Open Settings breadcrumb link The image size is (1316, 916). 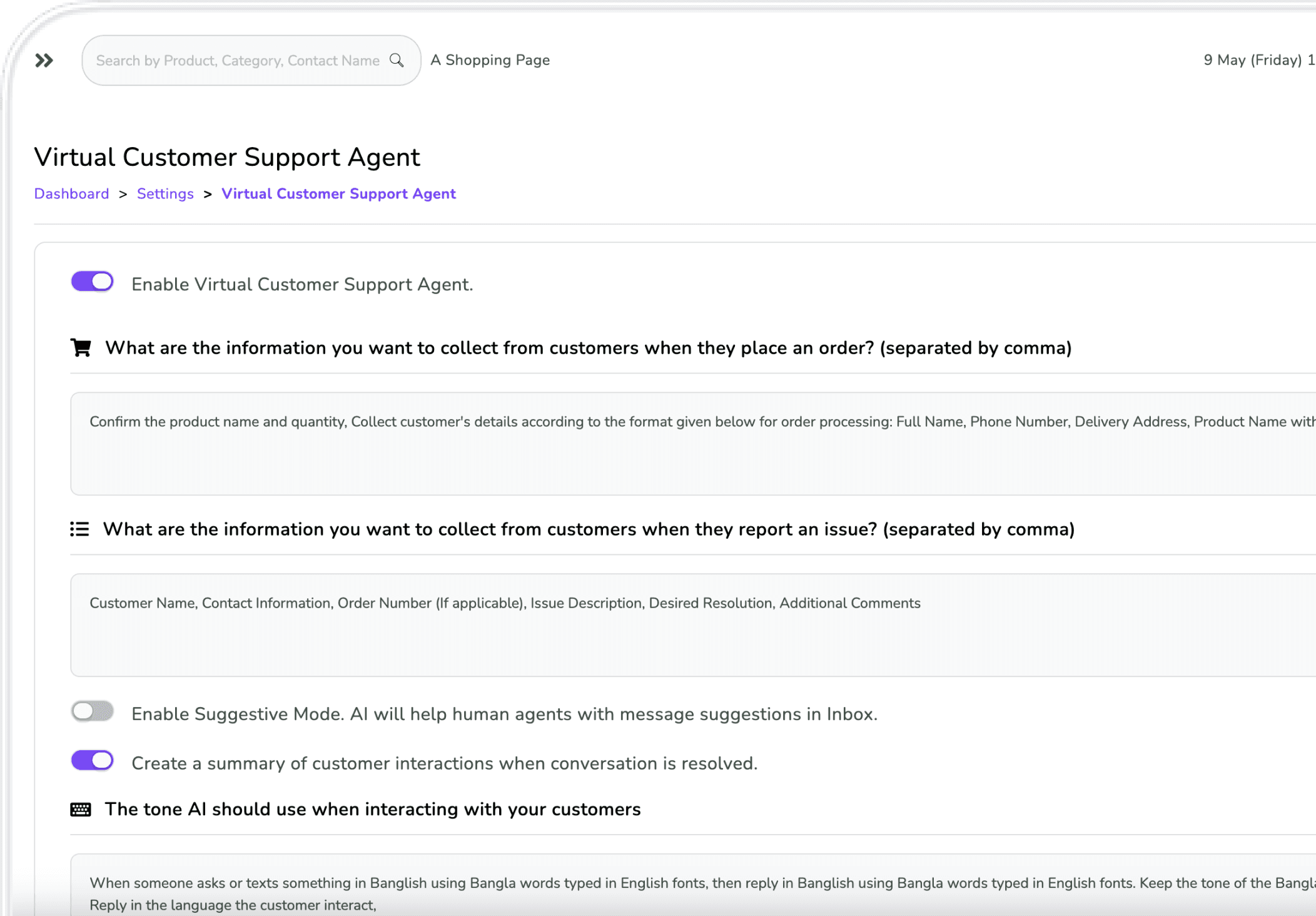165,194
